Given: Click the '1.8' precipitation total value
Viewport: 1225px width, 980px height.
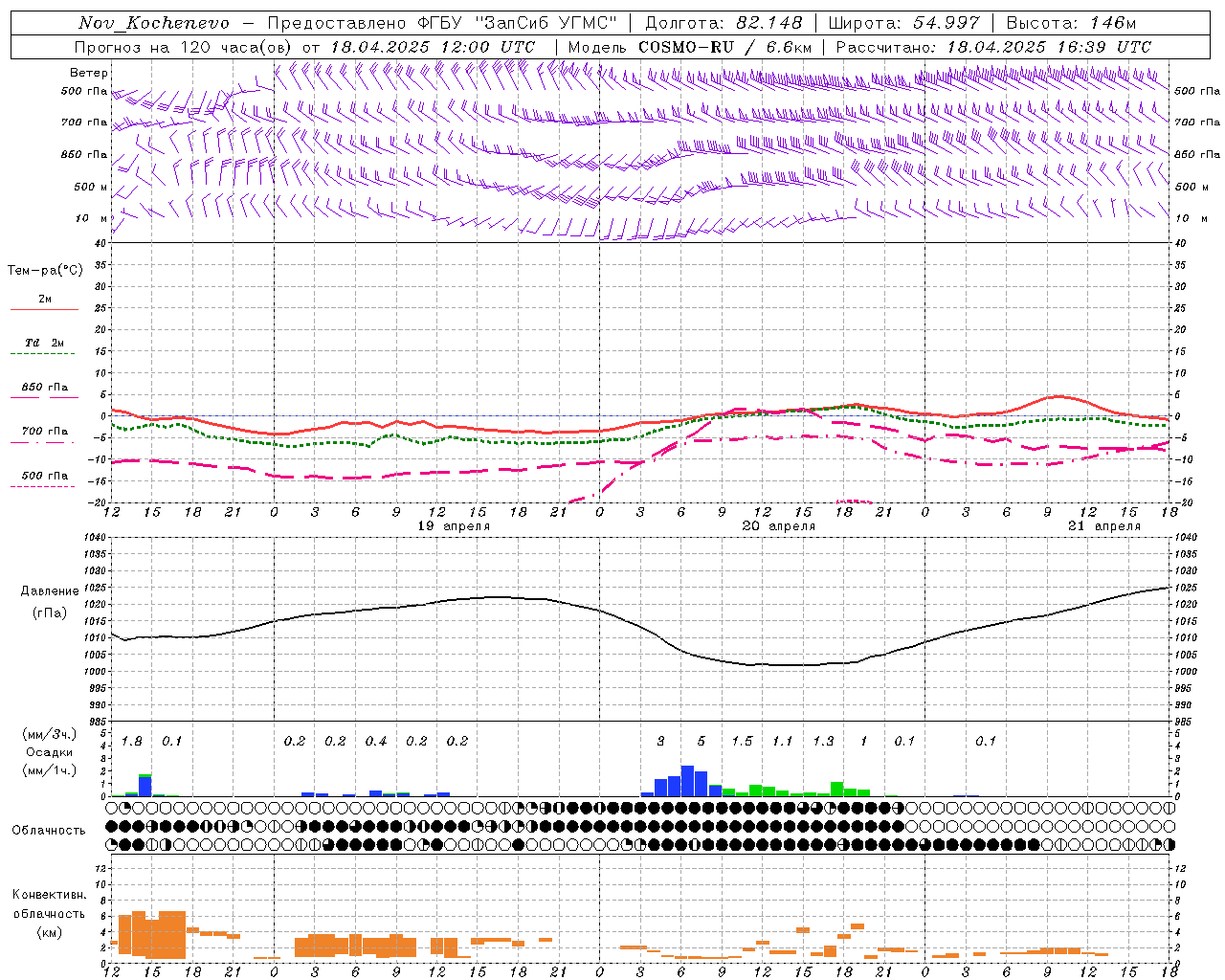Looking at the screenshot, I should tap(131, 742).
